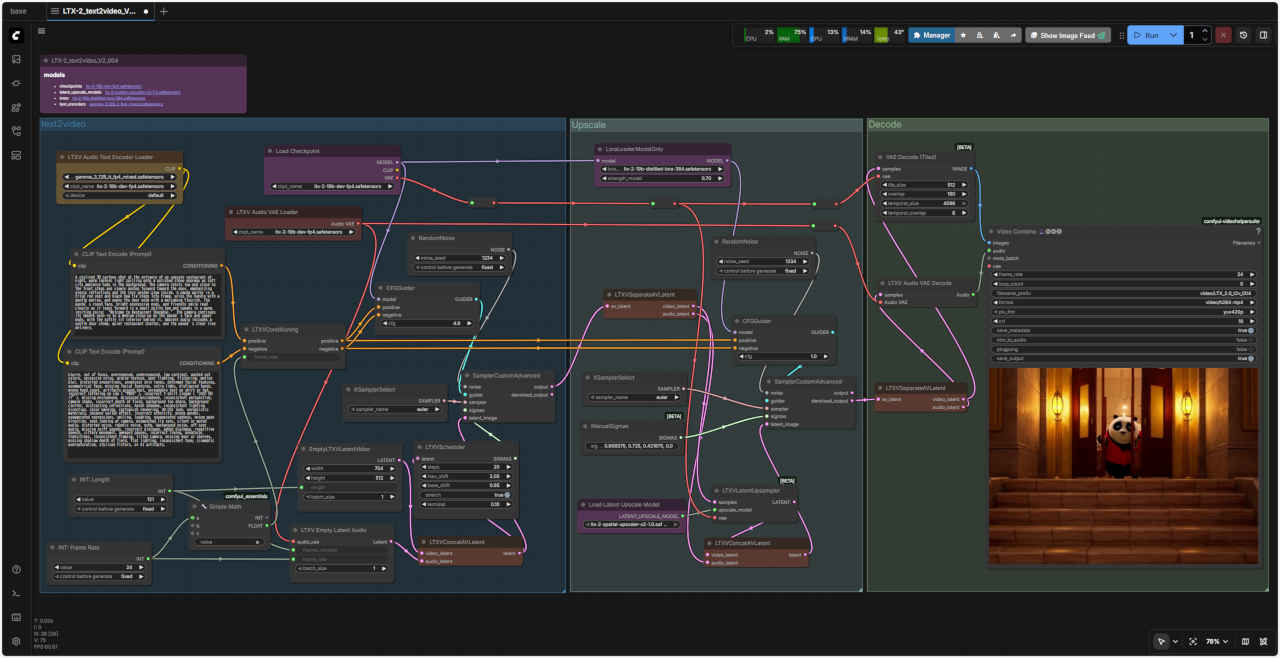Screen dimensions: 1280x658
Task: Open the templates sidebar panel
Action: 16,155
